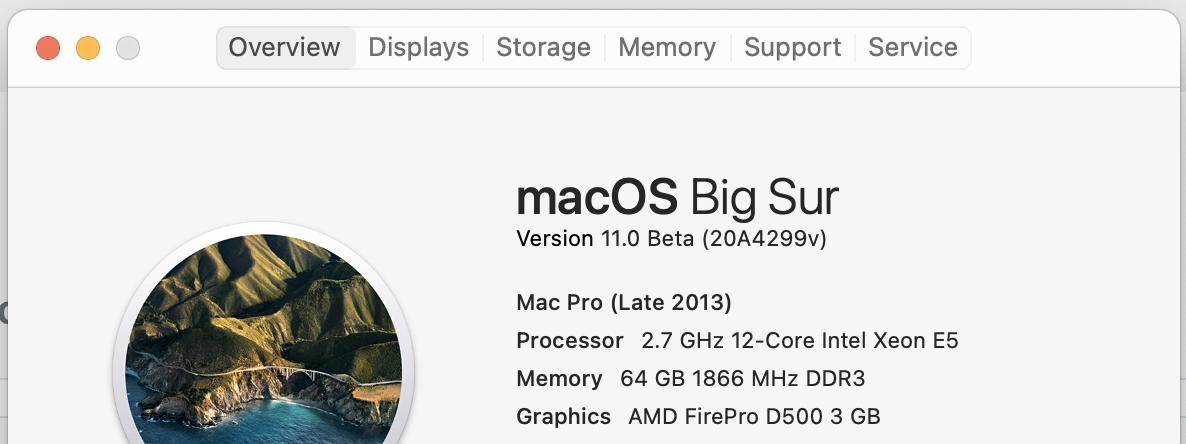1186x444 pixels.
Task: Return to the Overview tab
Action: (285, 47)
